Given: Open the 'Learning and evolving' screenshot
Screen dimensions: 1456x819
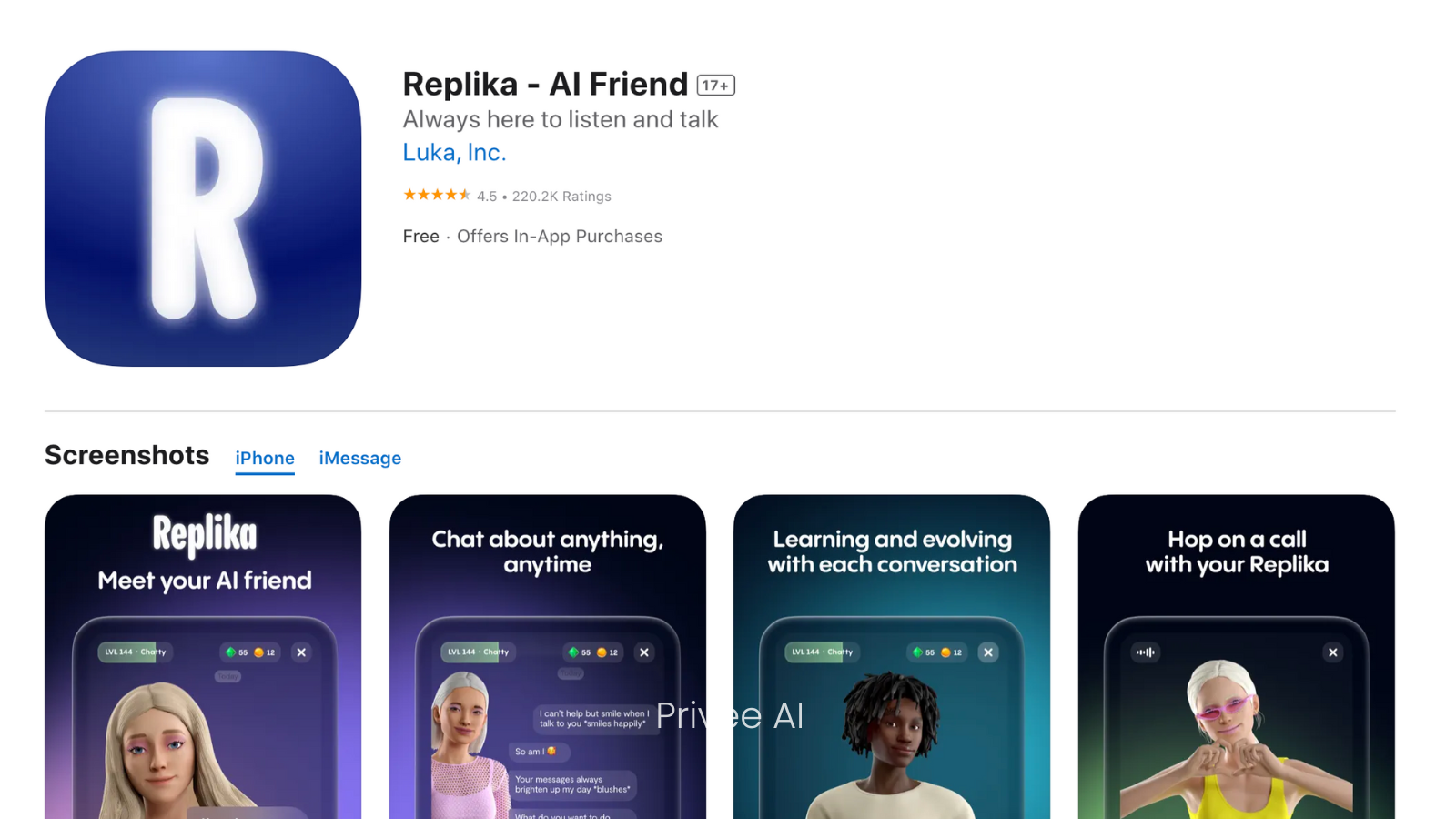Looking at the screenshot, I should pyautogui.click(x=892, y=657).
